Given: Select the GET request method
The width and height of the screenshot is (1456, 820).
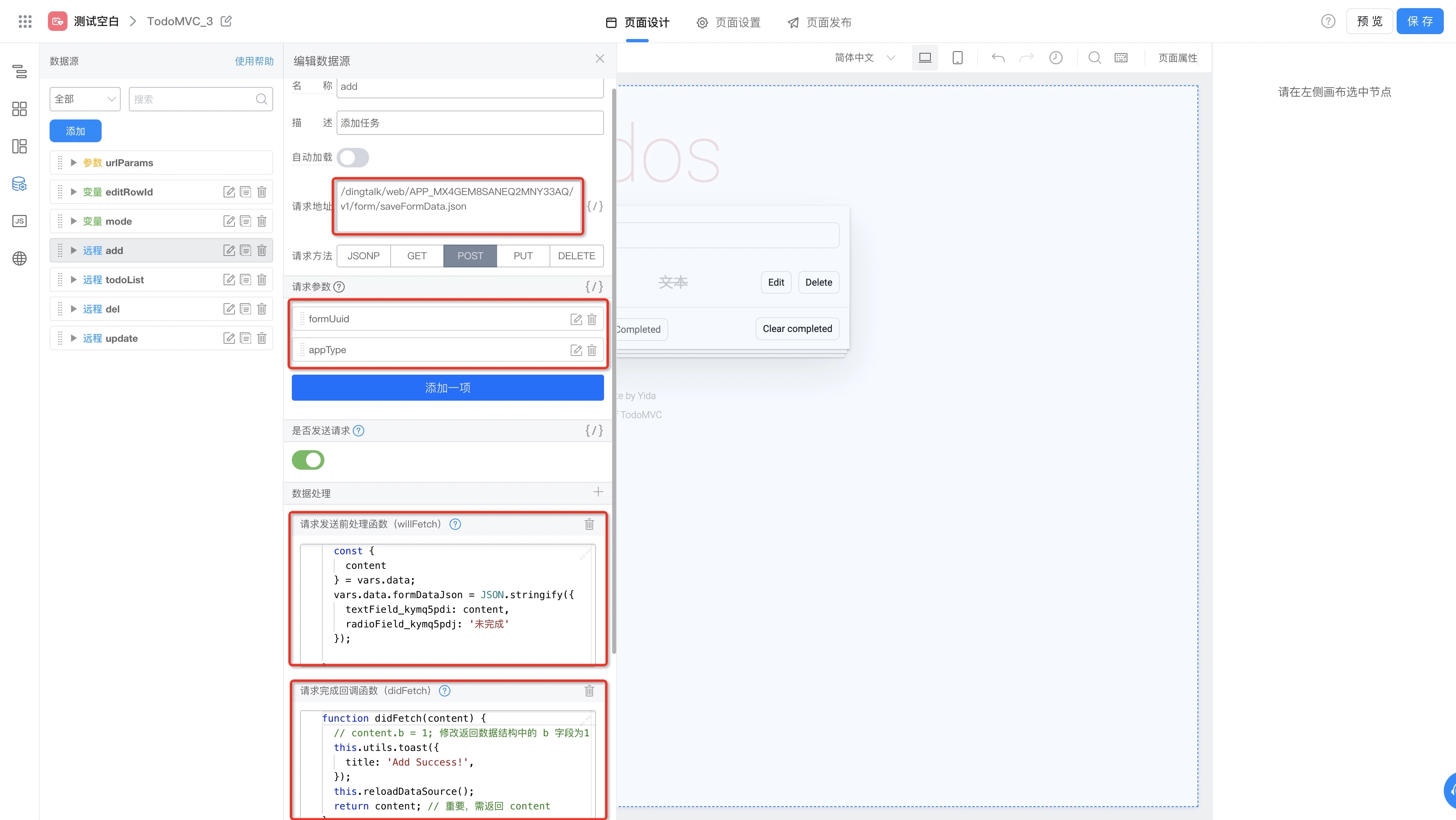Looking at the screenshot, I should point(417,256).
